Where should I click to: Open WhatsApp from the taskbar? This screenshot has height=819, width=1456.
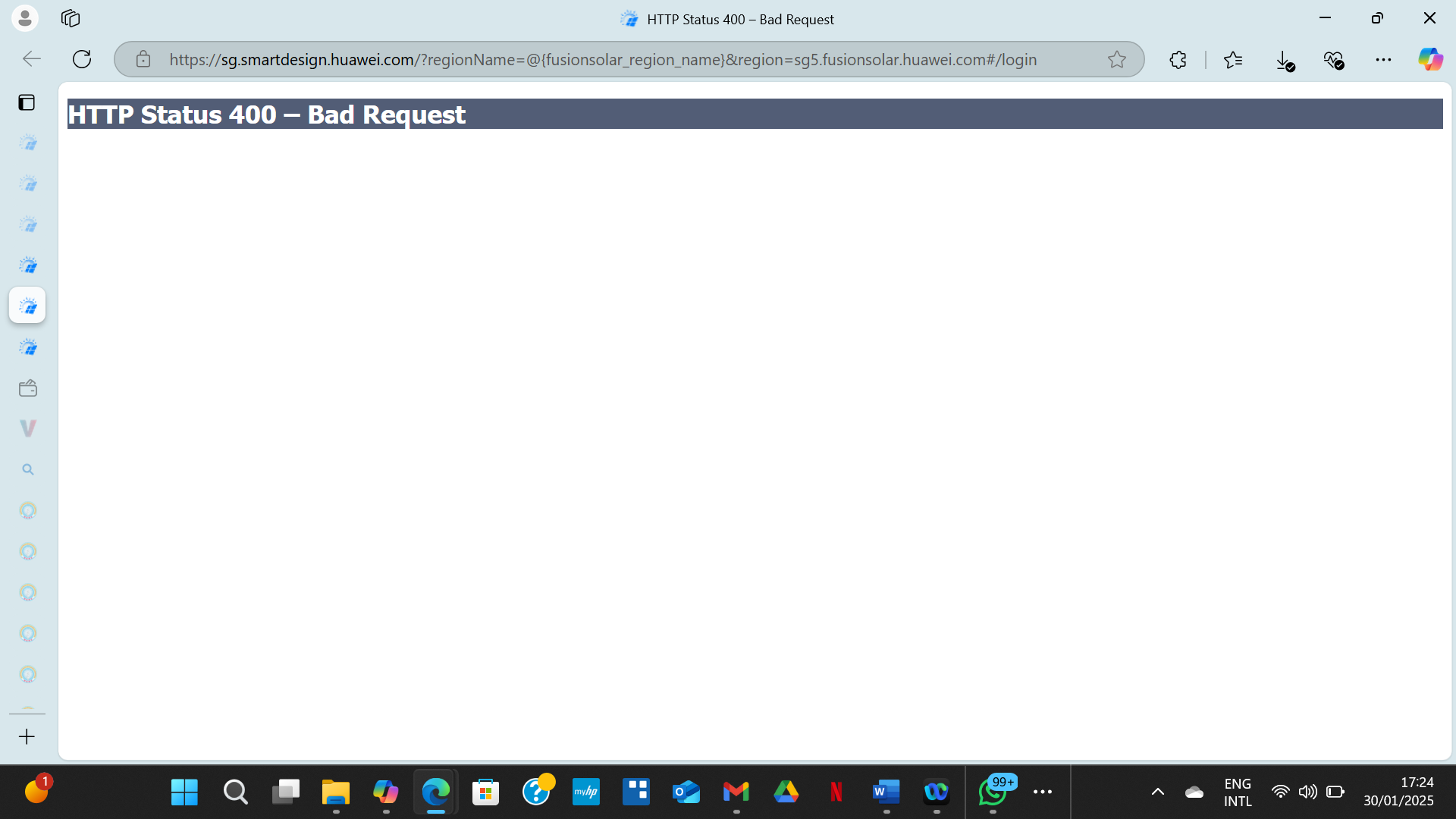click(x=992, y=792)
